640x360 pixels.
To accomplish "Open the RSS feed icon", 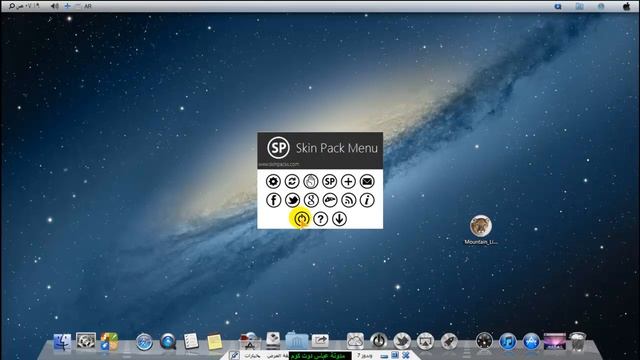I will pyautogui.click(x=349, y=200).
